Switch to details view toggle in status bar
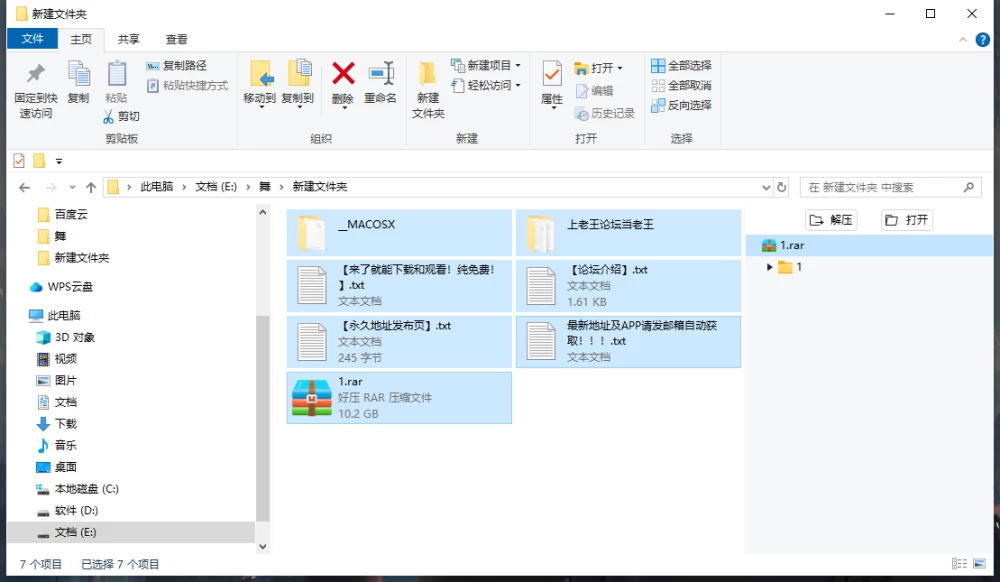 coord(959,564)
